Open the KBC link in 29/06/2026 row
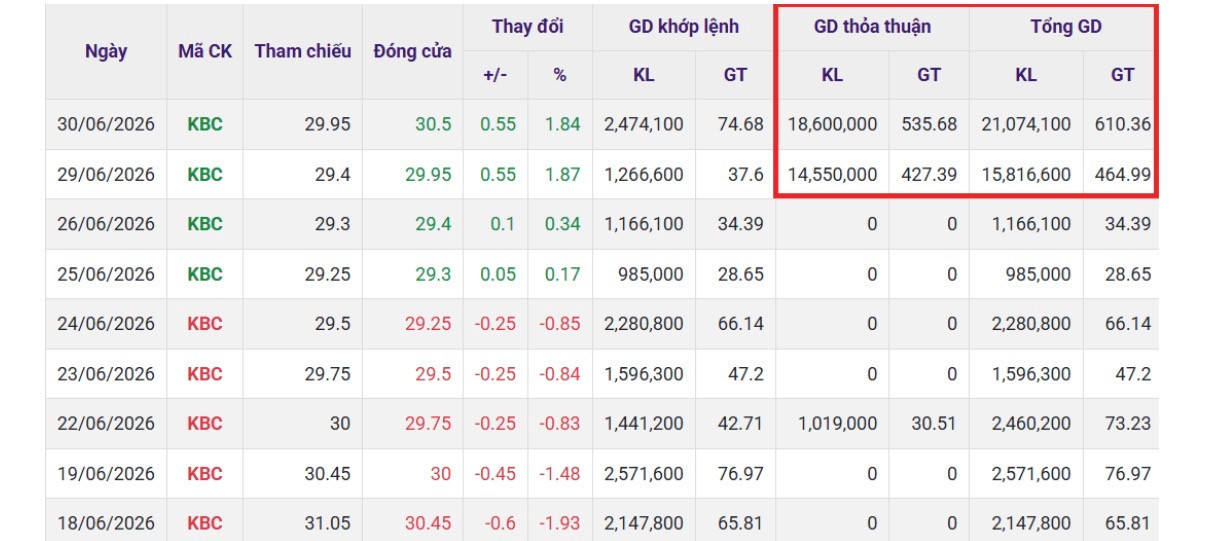This screenshot has width=1206, height=541. (x=205, y=175)
